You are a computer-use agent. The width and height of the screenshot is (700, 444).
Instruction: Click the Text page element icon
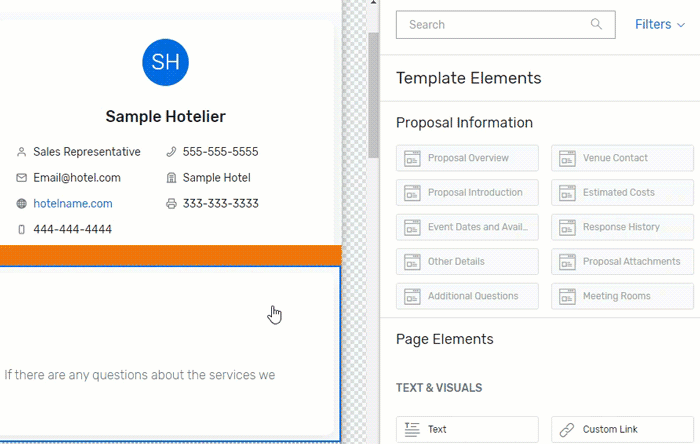[x=412, y=429]
